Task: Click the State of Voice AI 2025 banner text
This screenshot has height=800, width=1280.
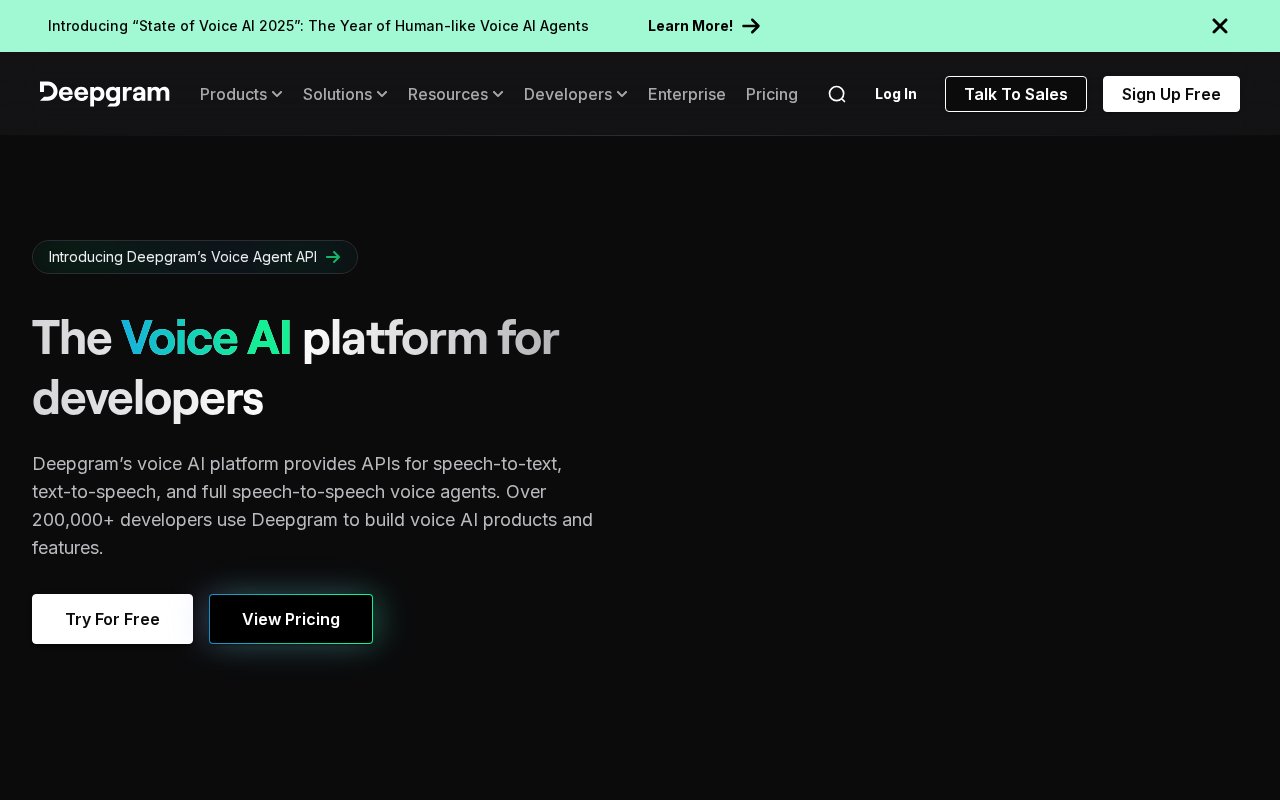Action: coord(318,26)
